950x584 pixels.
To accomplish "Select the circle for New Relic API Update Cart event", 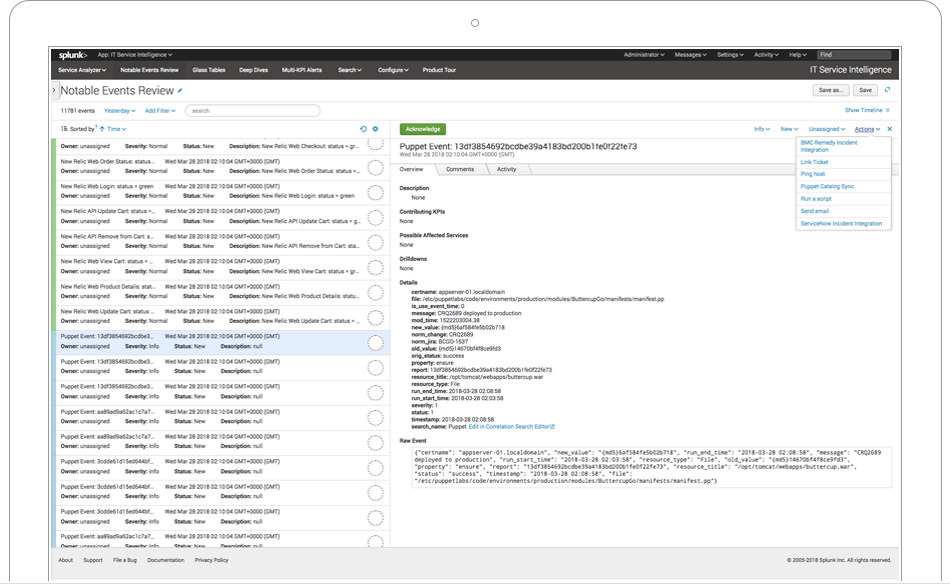I will [x=376, y=217].
